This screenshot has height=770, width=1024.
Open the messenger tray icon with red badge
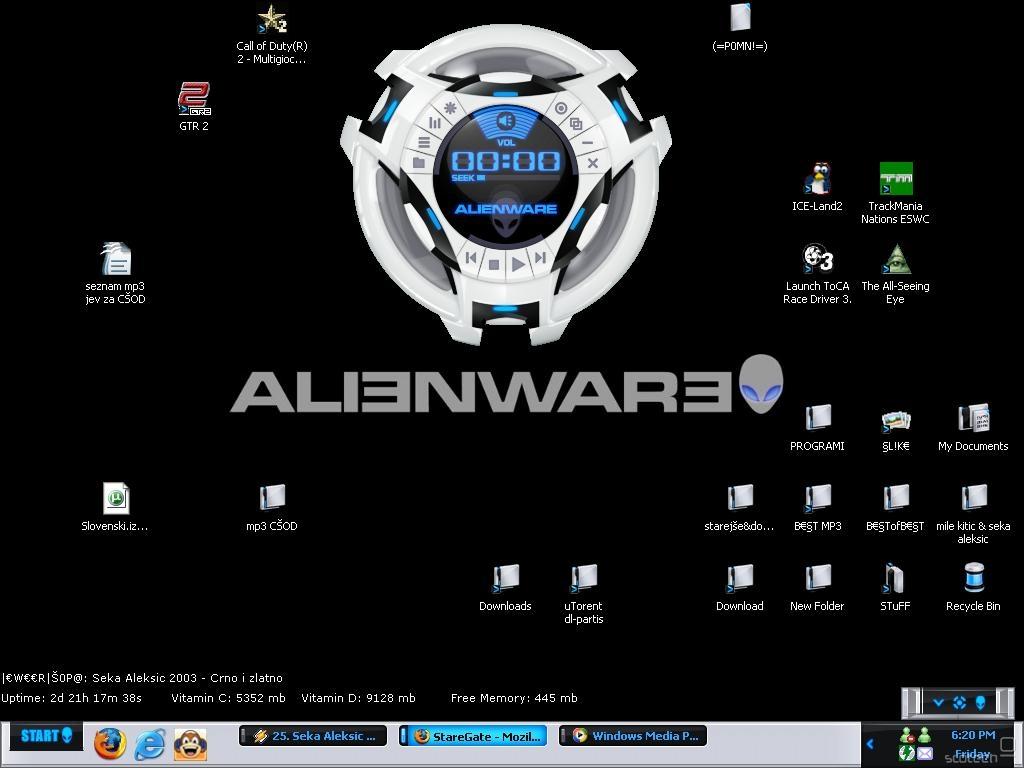906,735
